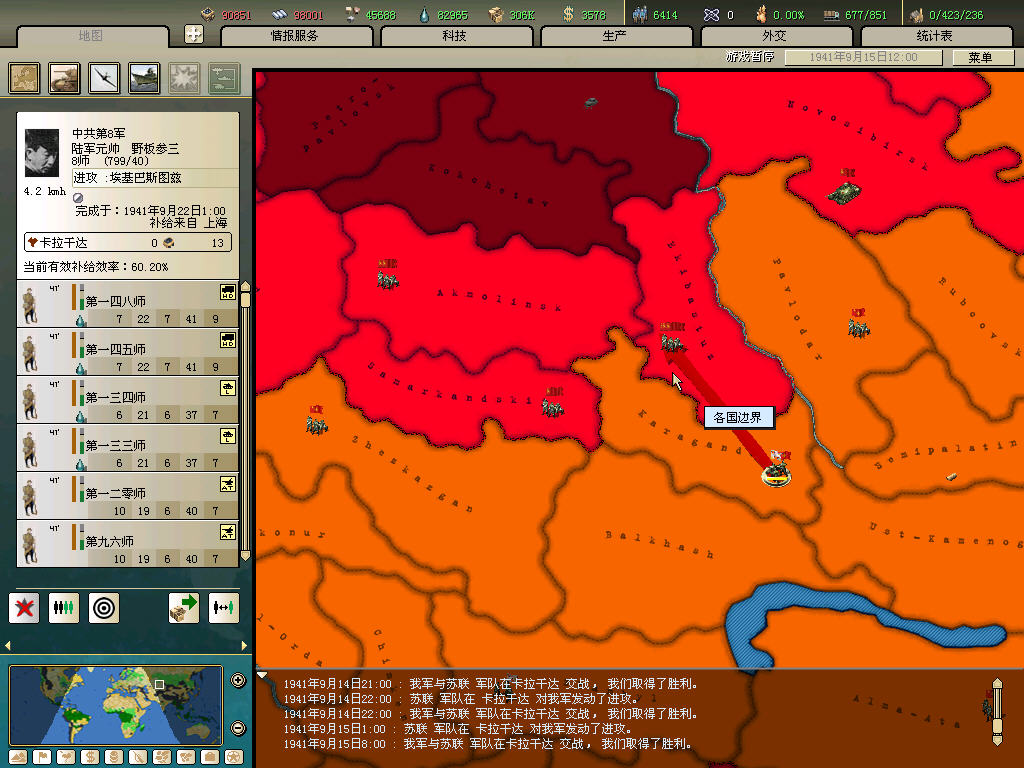Click the crate with green arrow supply icon
This screenshot has height=768, width=1024.
tap(184, 608)
